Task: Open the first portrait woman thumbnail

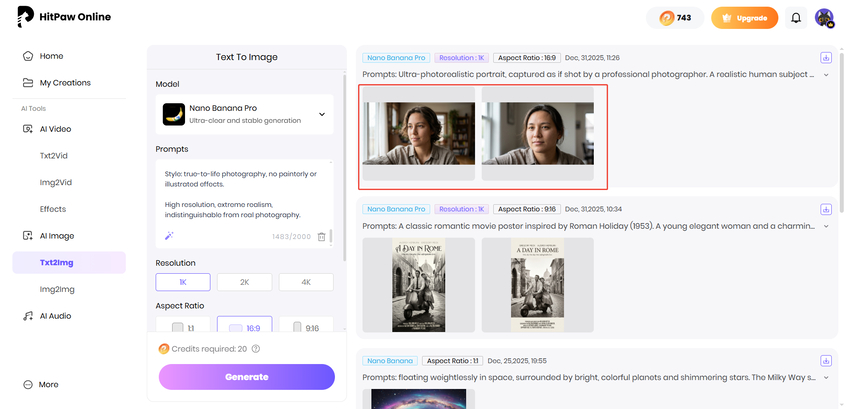Action: coord(419,133)
